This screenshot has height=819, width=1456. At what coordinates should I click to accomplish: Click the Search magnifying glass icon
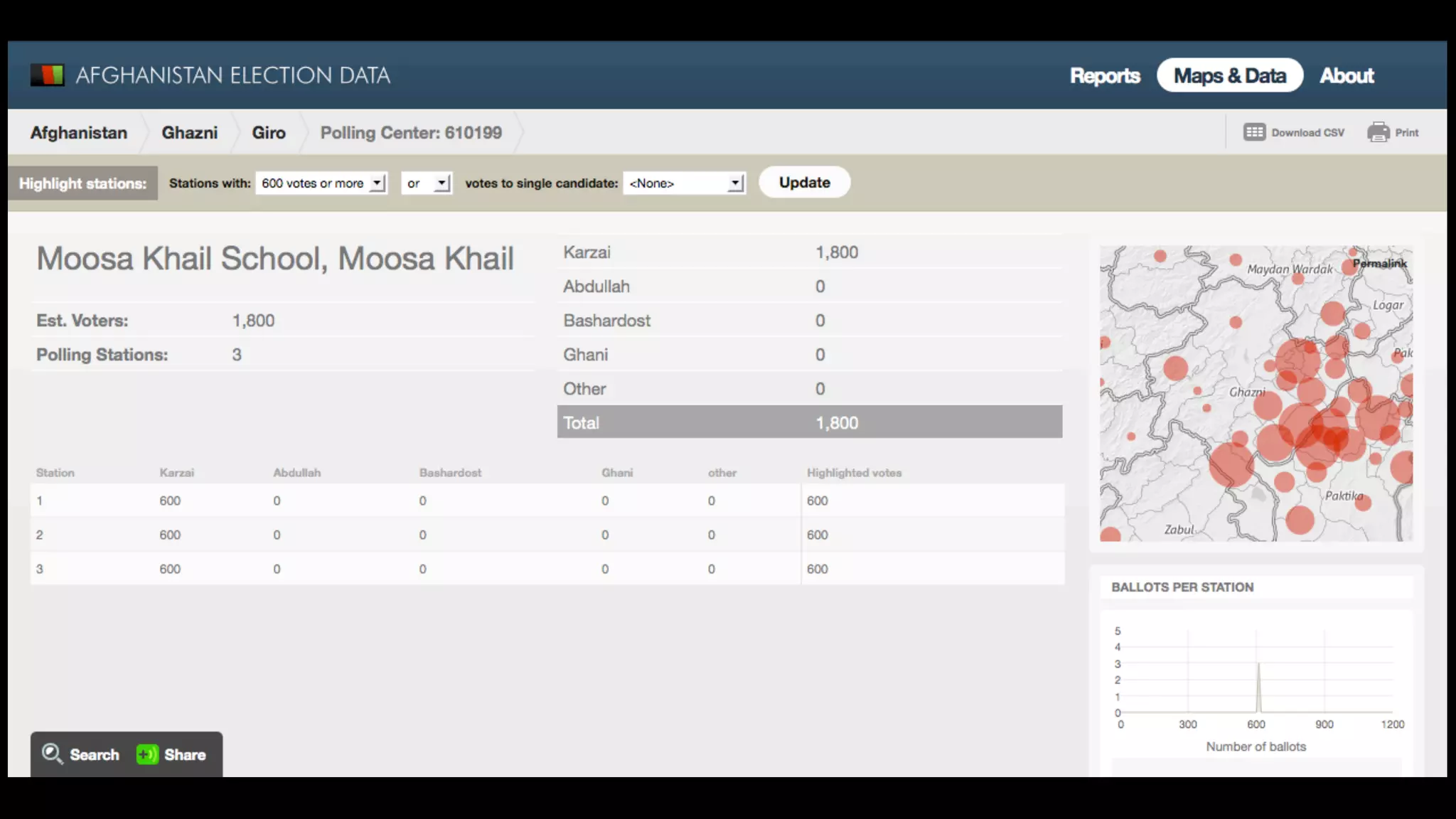pos(52,754)
